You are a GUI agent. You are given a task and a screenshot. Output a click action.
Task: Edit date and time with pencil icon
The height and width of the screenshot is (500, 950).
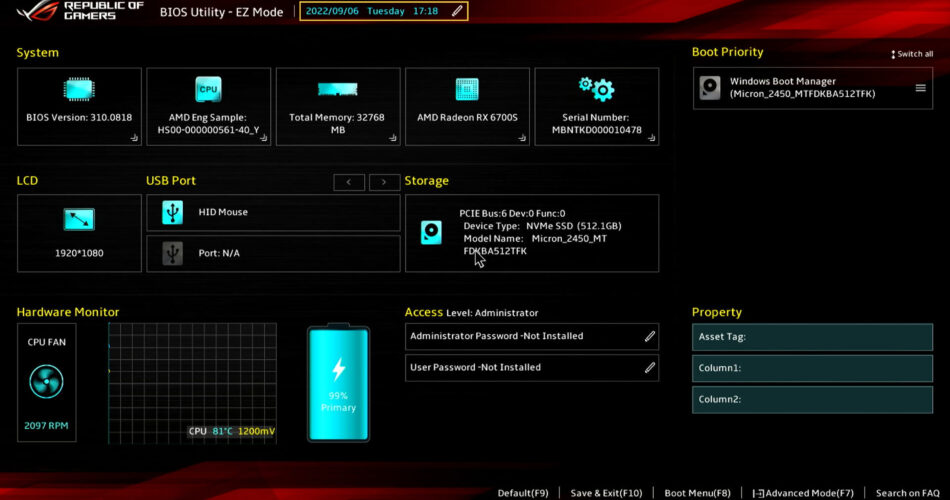tap(457, 11)
